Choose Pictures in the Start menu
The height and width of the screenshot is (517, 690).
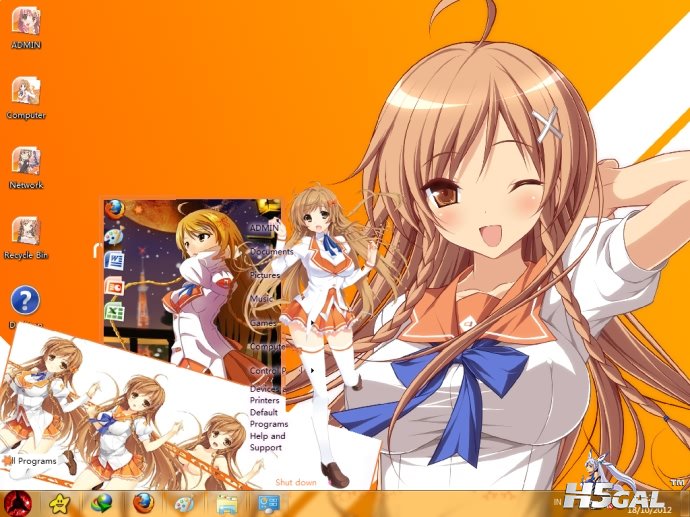point(265,275)
